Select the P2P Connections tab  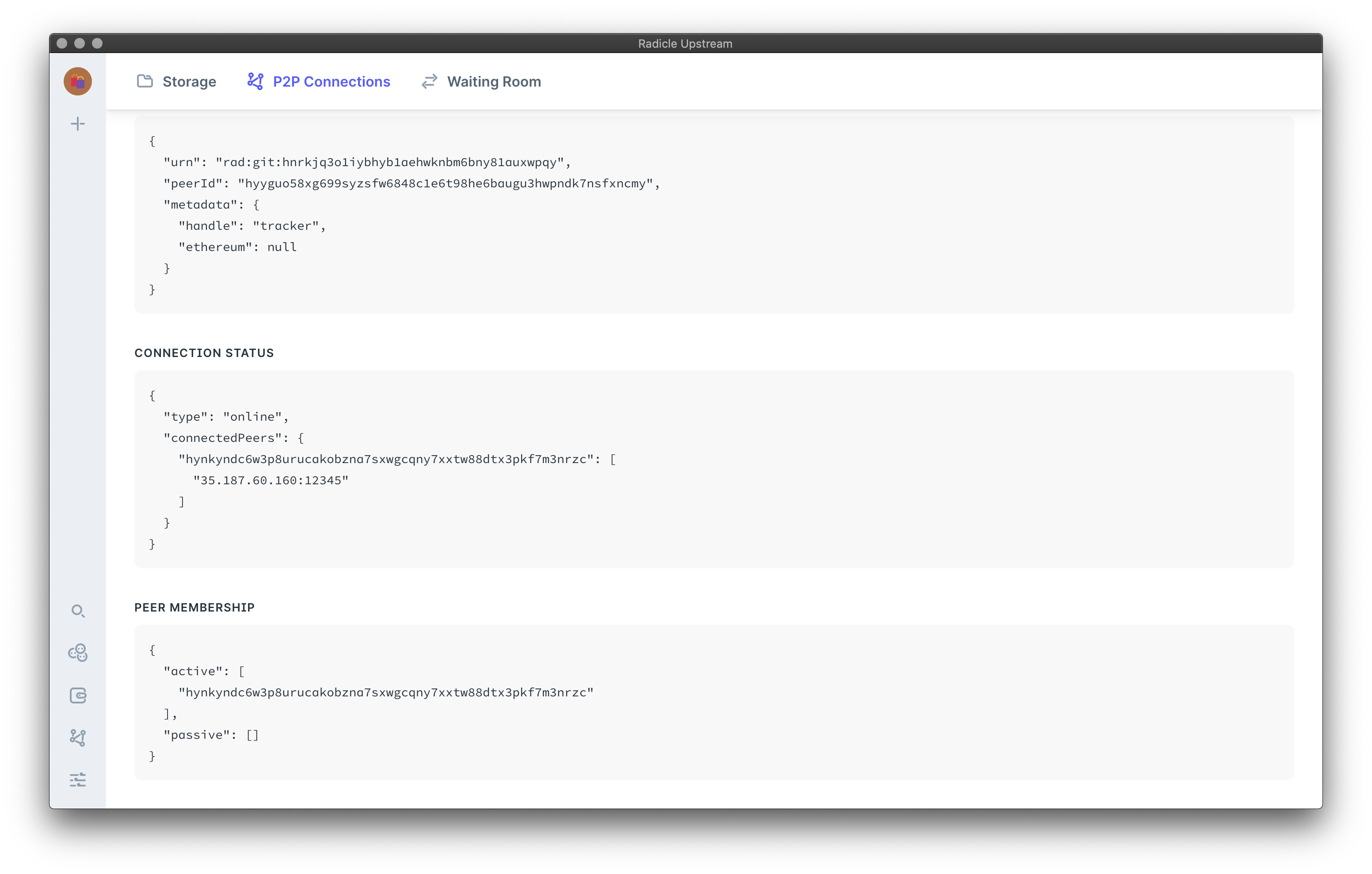pyautogui.click(x=332, y=81)
